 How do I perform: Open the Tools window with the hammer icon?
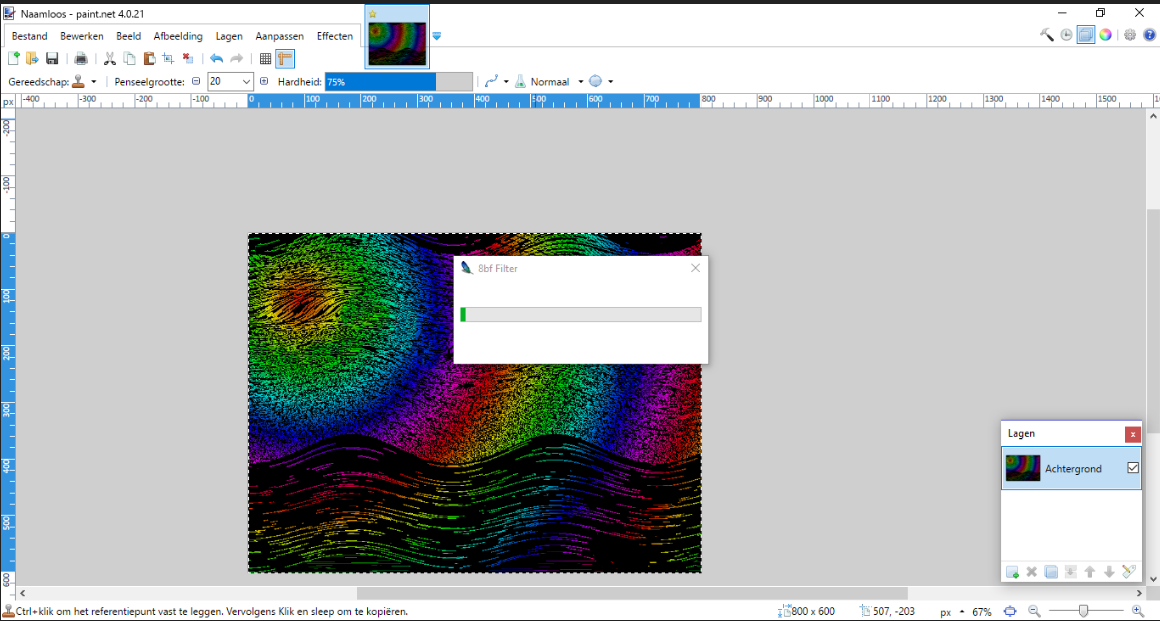tap(1047, 35)
